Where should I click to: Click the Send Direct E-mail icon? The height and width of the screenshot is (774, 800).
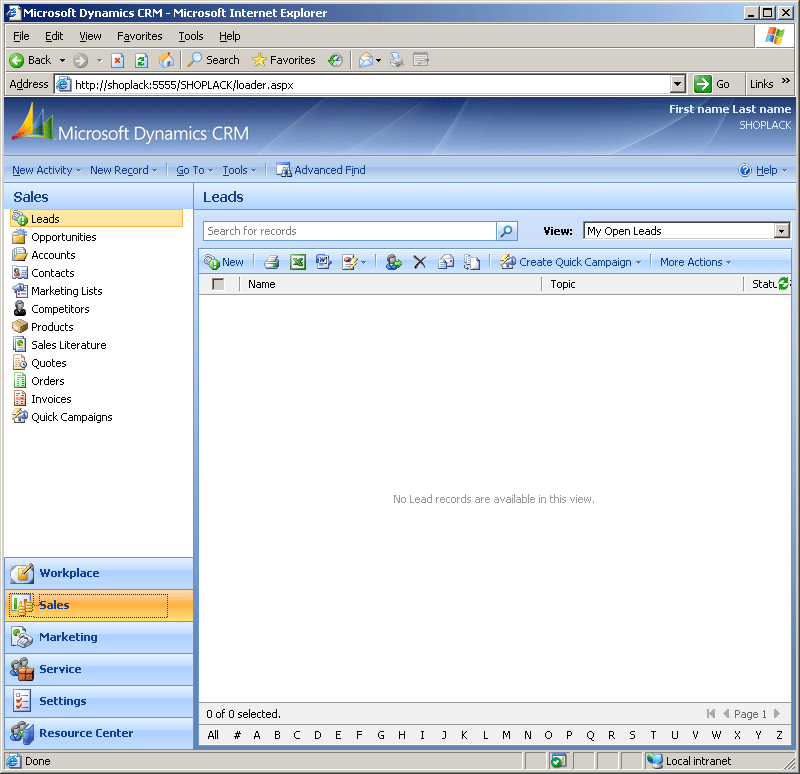446,262
